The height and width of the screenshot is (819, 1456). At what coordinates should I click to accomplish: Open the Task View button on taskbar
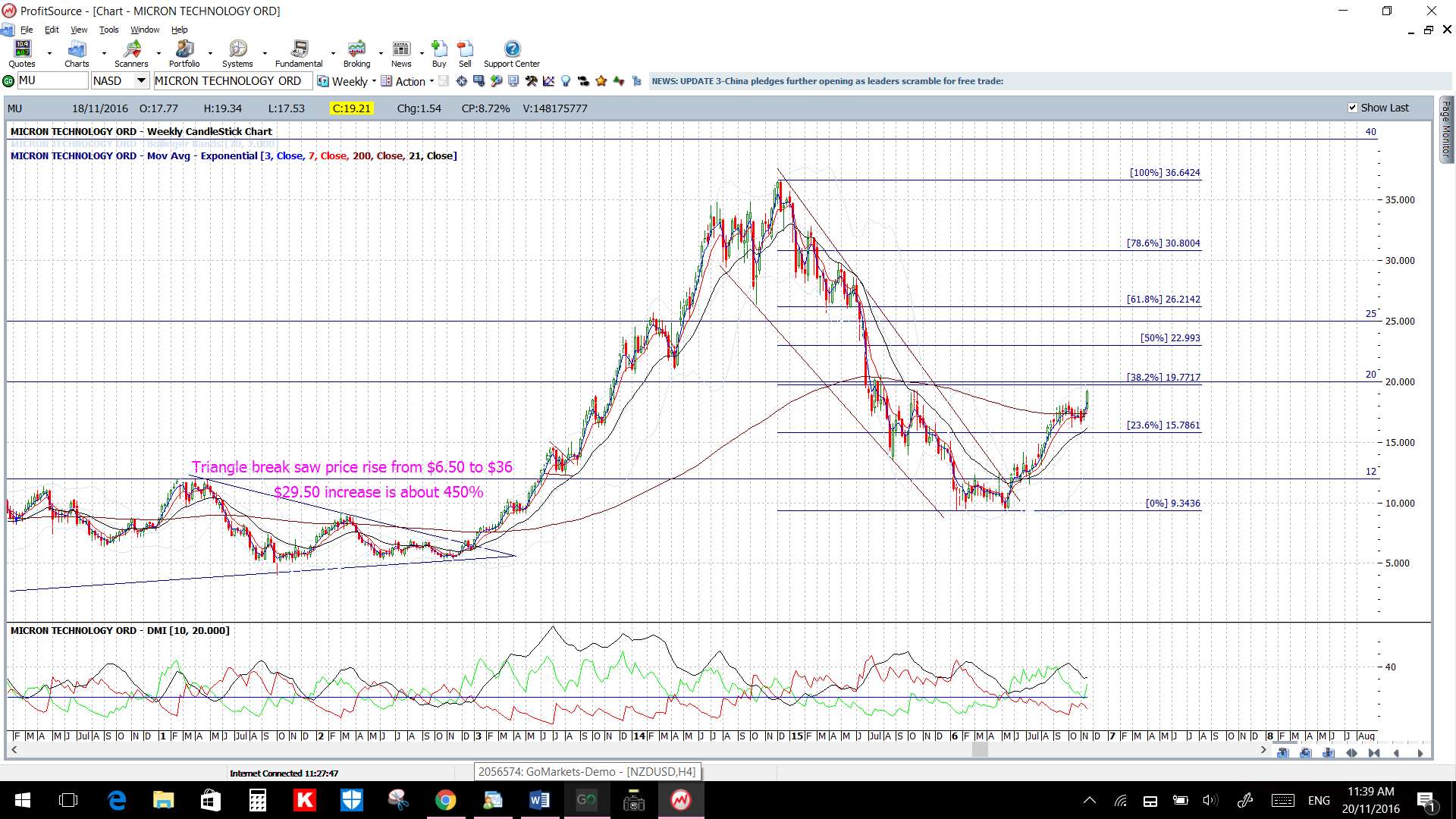point(68,800)
